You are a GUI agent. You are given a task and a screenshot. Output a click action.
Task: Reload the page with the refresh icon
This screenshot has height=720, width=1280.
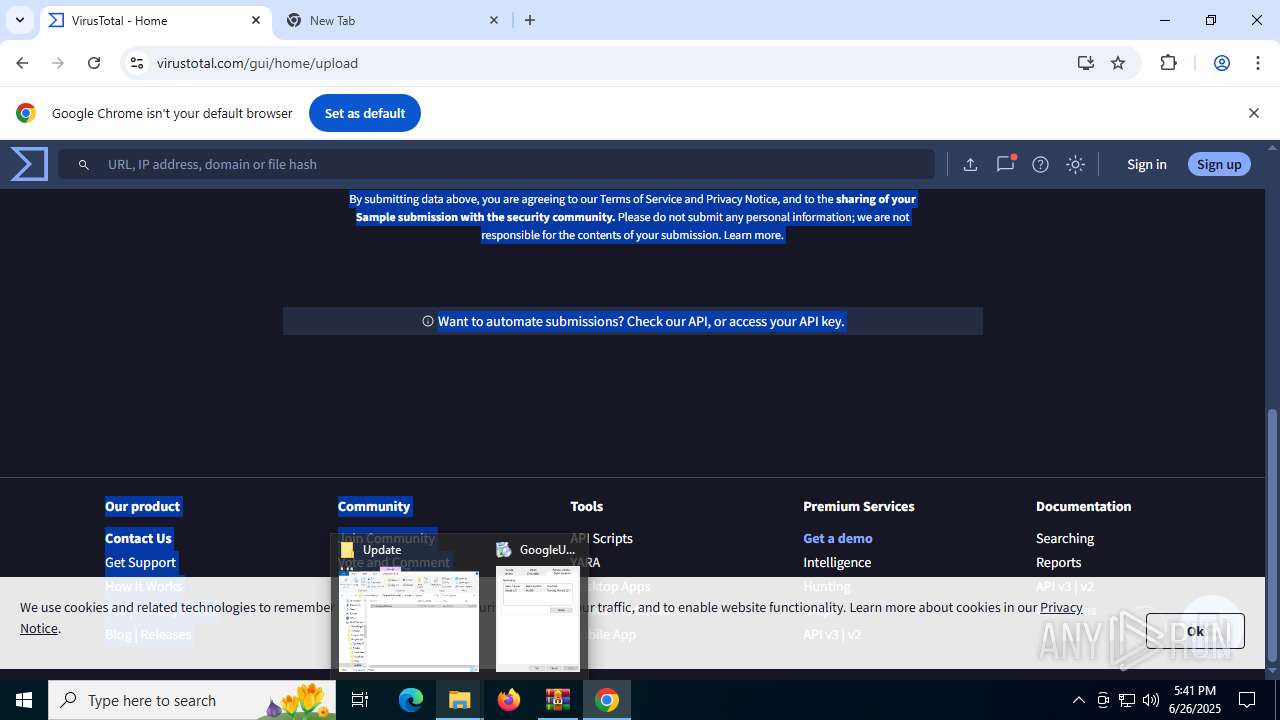point(94,63)
